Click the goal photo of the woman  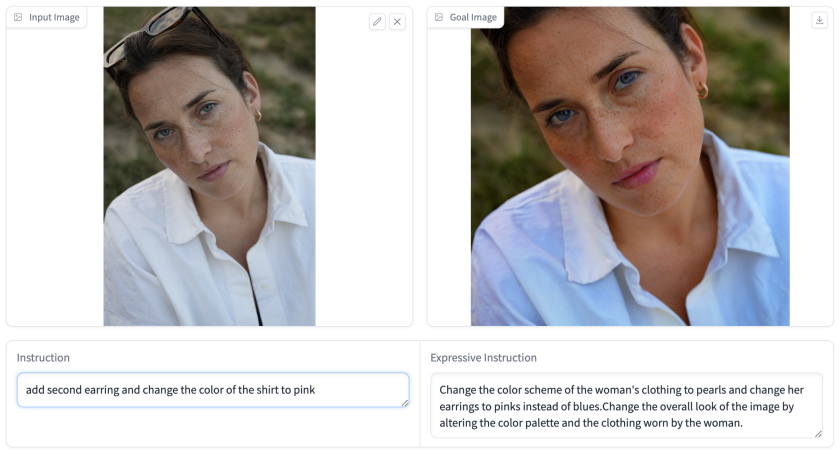tap(630, 166)
